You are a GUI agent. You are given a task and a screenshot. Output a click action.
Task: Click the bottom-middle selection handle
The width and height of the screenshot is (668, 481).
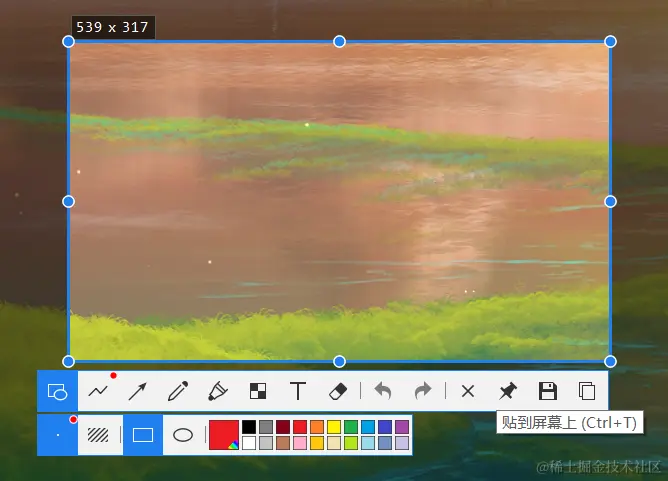click(x=339, y=362)
